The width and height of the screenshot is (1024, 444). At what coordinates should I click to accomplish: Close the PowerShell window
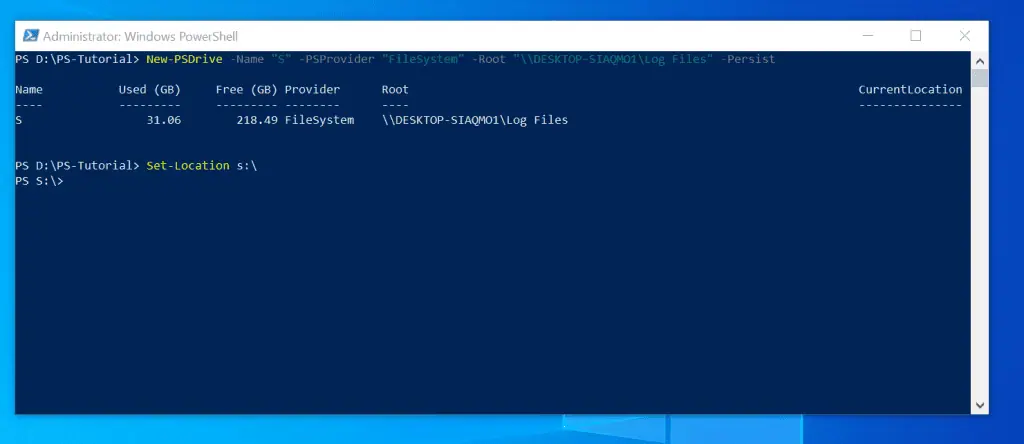964,36
